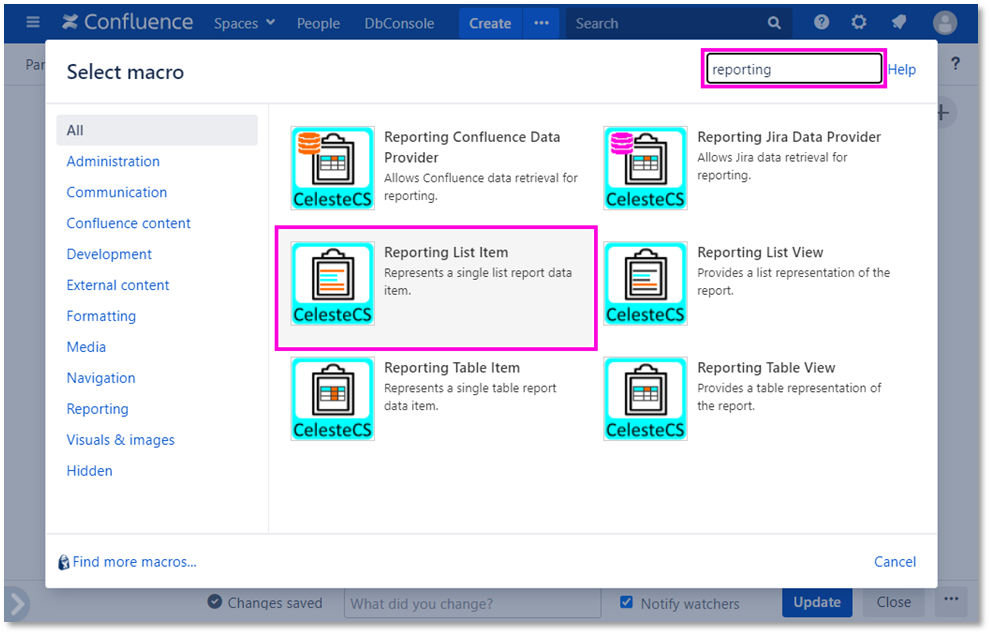Click the editor help question mark icon

[956, 63]
